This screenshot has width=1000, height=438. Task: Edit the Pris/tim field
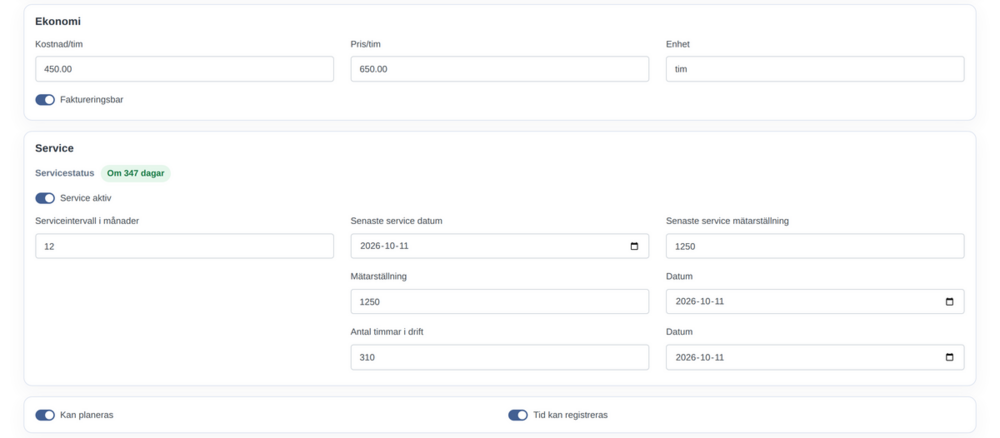pyautogui.click(x=499, y=69)
